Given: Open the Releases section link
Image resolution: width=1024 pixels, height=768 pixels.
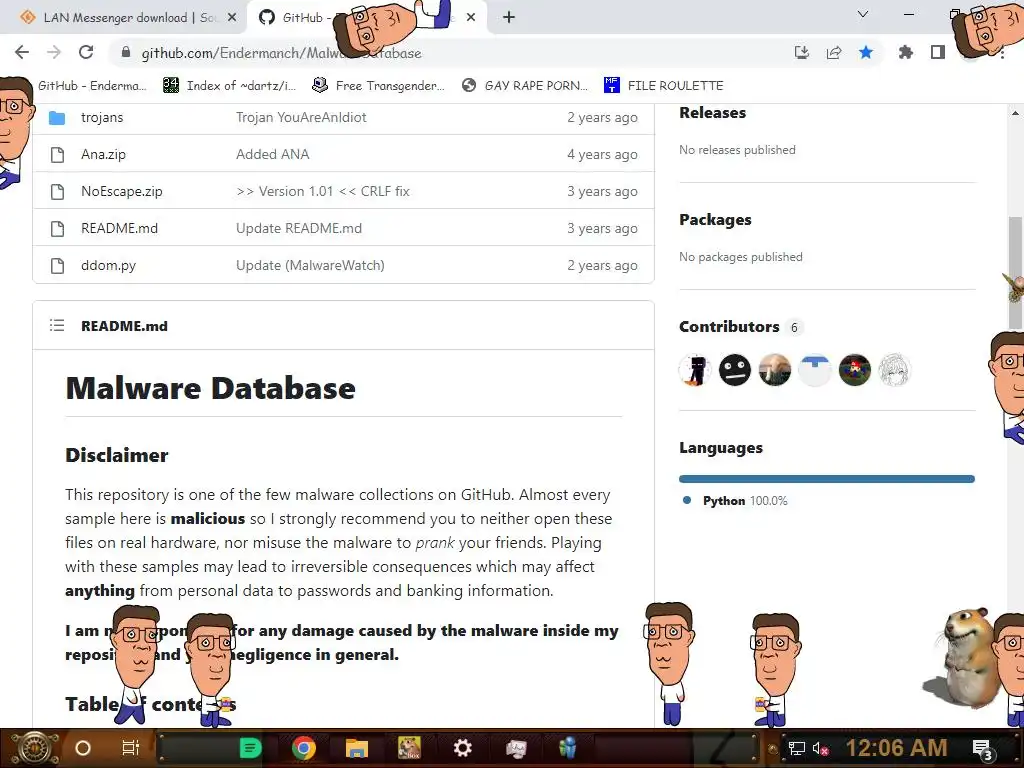Looking at the screenshot, I should pos(712,113).
